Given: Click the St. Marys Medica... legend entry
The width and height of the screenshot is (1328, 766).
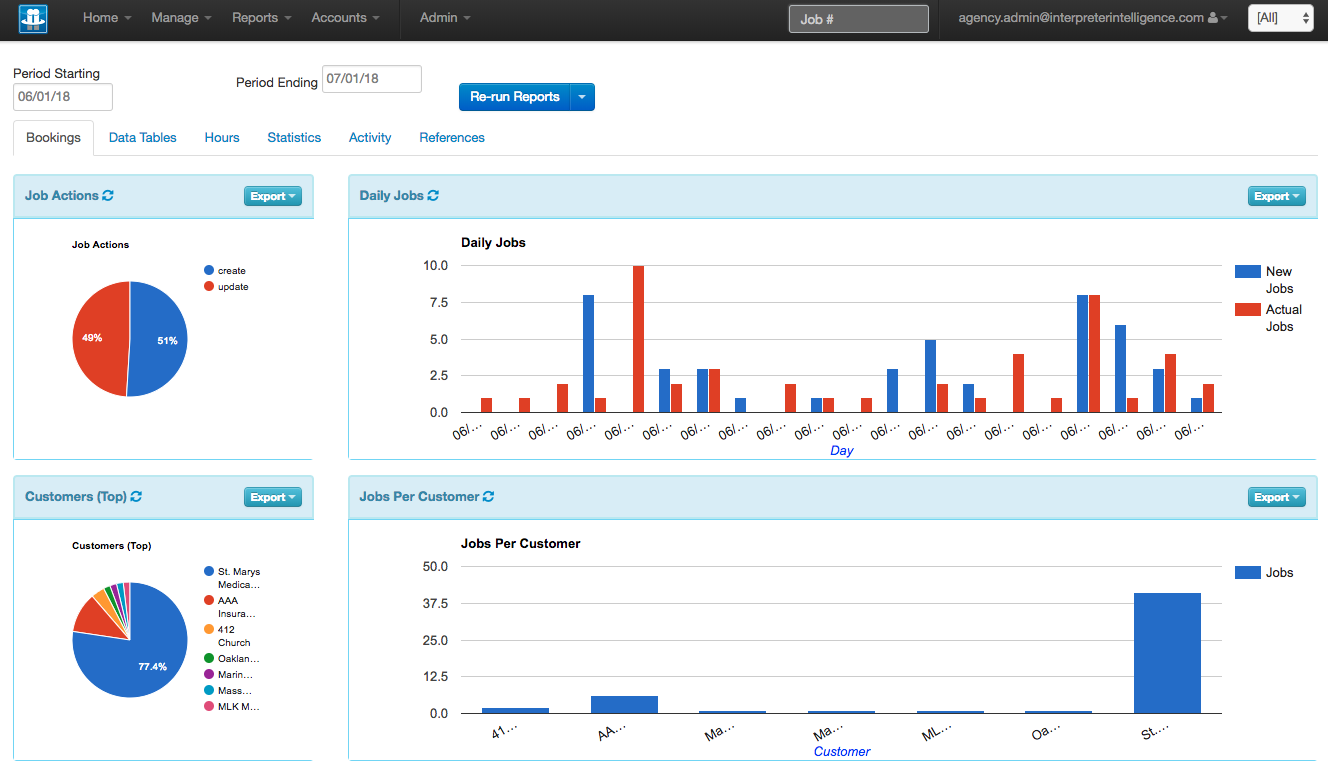Looking at the screenshot, I should click(x=232, y=578).
